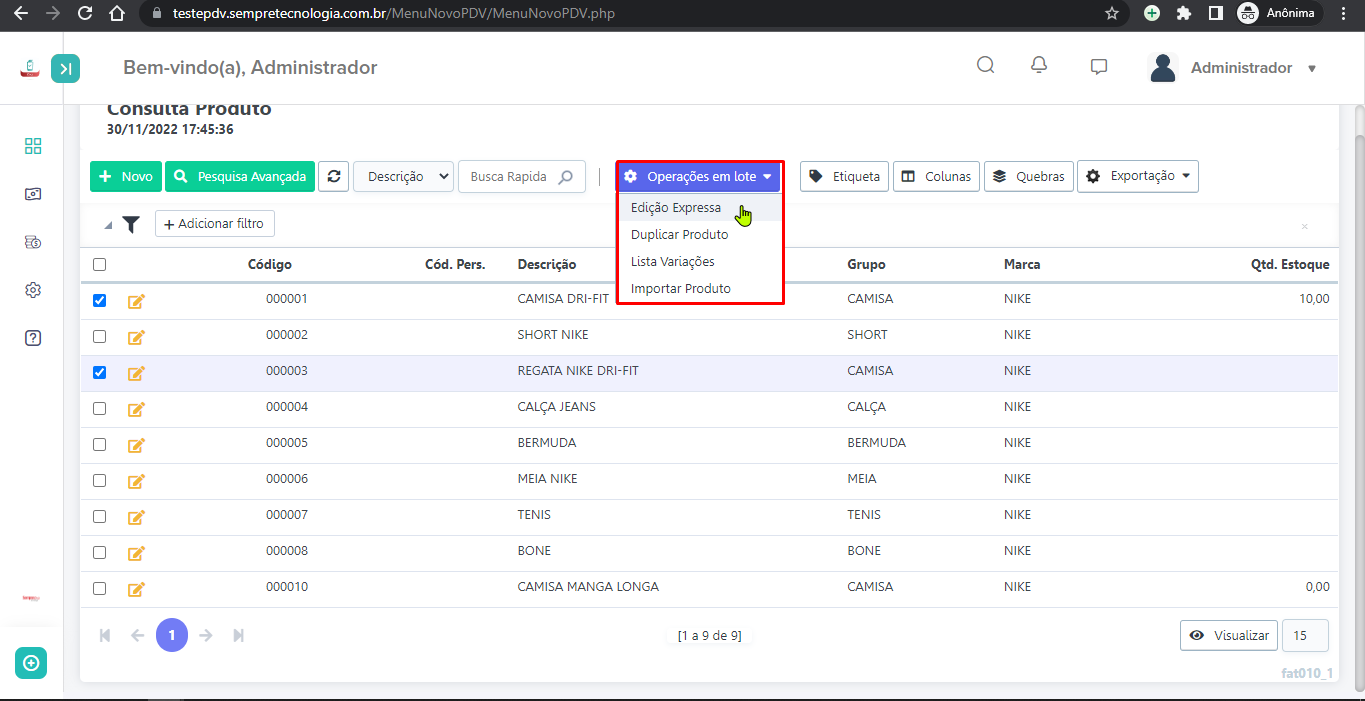Screen dimensions: 1365x701
Task: Open the chat messages icon
Action: point(1099,67)
